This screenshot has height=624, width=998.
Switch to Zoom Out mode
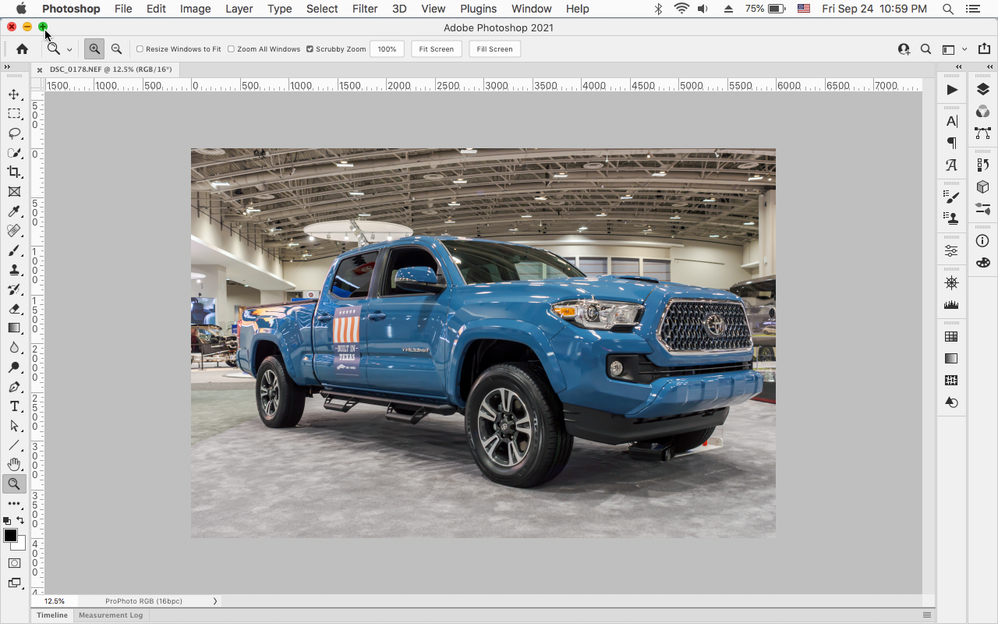(116, 49)
